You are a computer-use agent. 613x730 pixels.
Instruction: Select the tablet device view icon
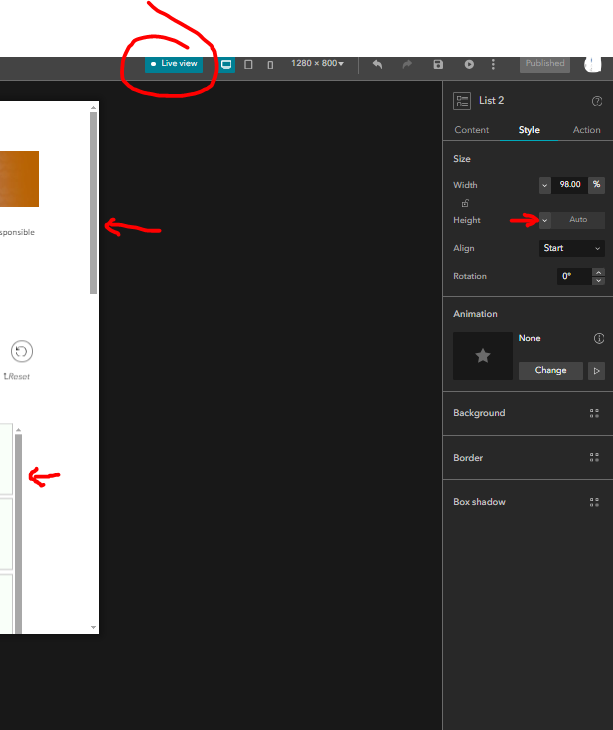click(x=248, y=65)
